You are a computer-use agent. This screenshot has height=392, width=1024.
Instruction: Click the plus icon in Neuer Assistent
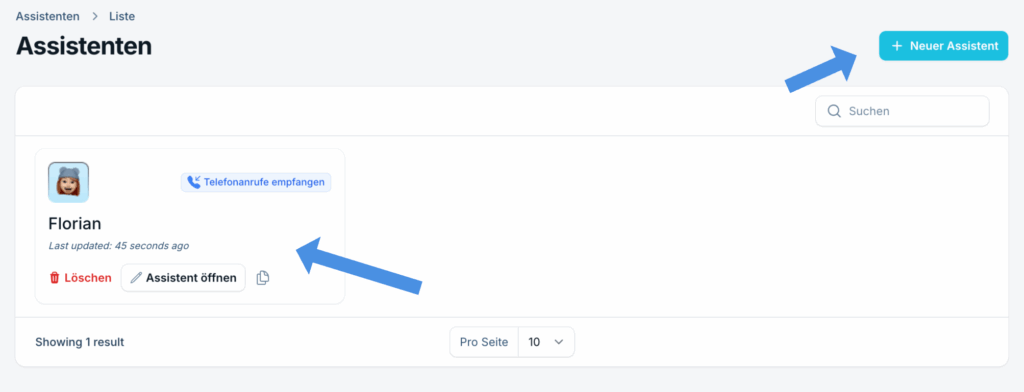click(897, 46)
